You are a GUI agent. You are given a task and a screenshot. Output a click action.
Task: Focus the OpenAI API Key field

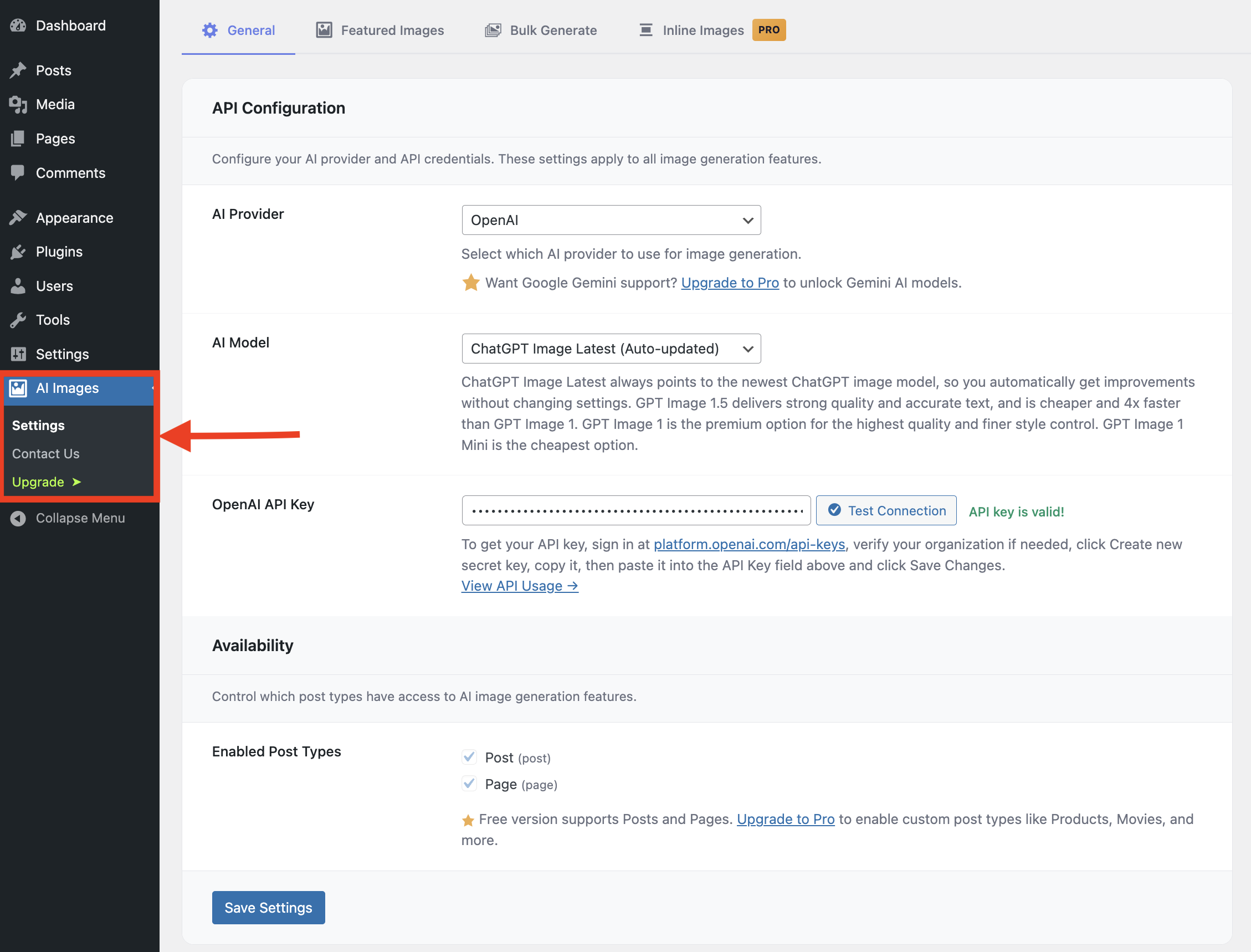click(635, 510)
